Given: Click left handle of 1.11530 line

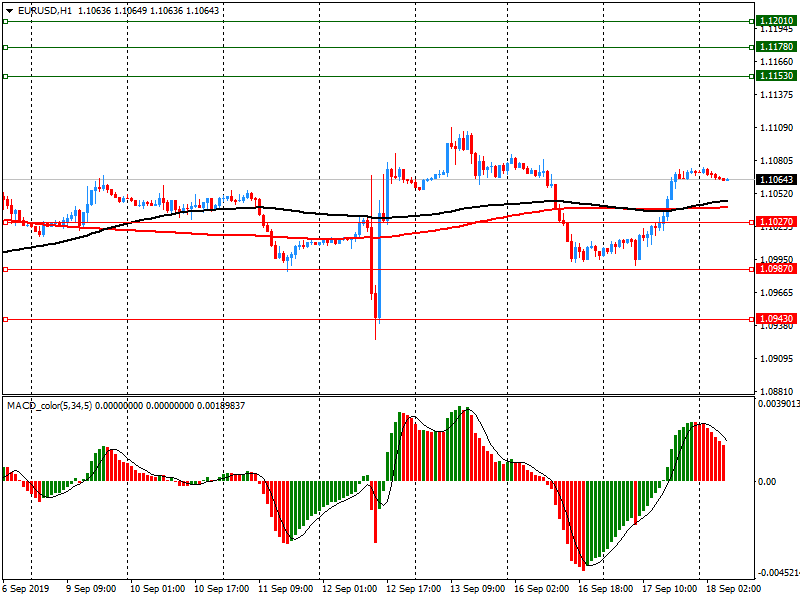Looking at the screenshot, I should (x=6, y=77).
